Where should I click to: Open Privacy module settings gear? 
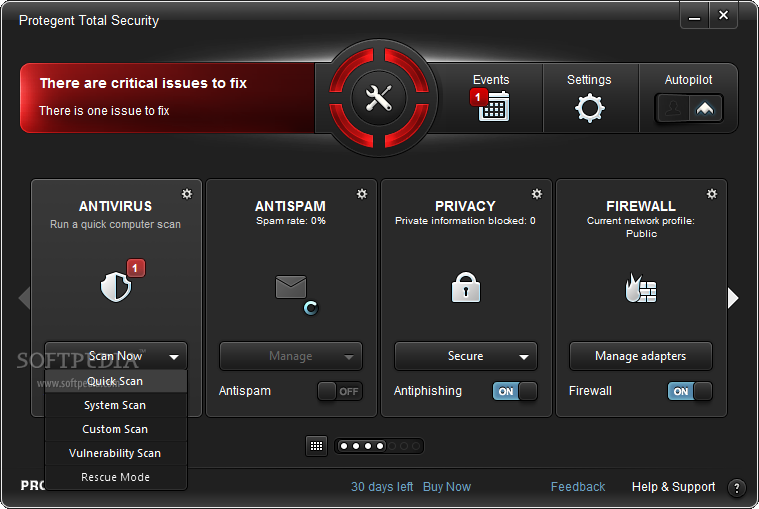[537, 194]
